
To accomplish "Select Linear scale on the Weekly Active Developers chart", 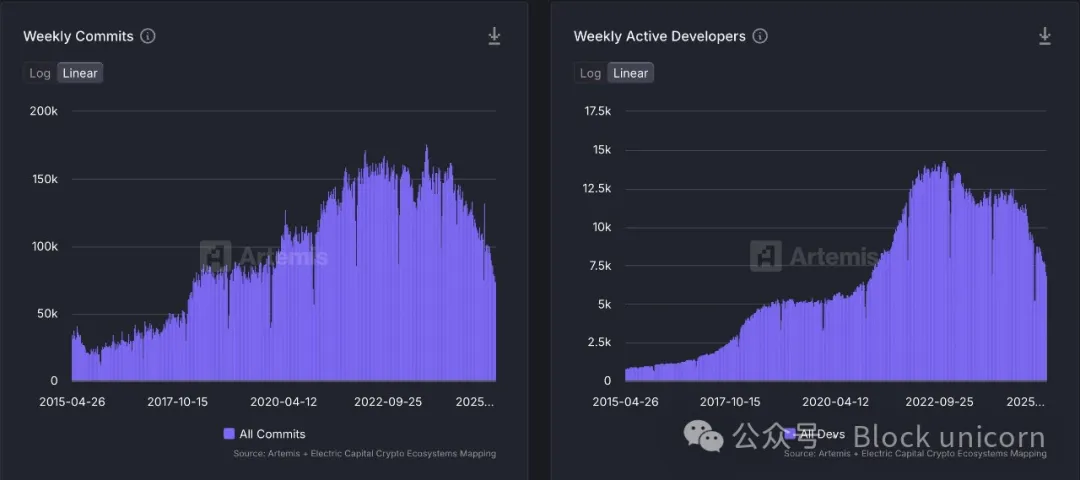I will coord(630,73).
